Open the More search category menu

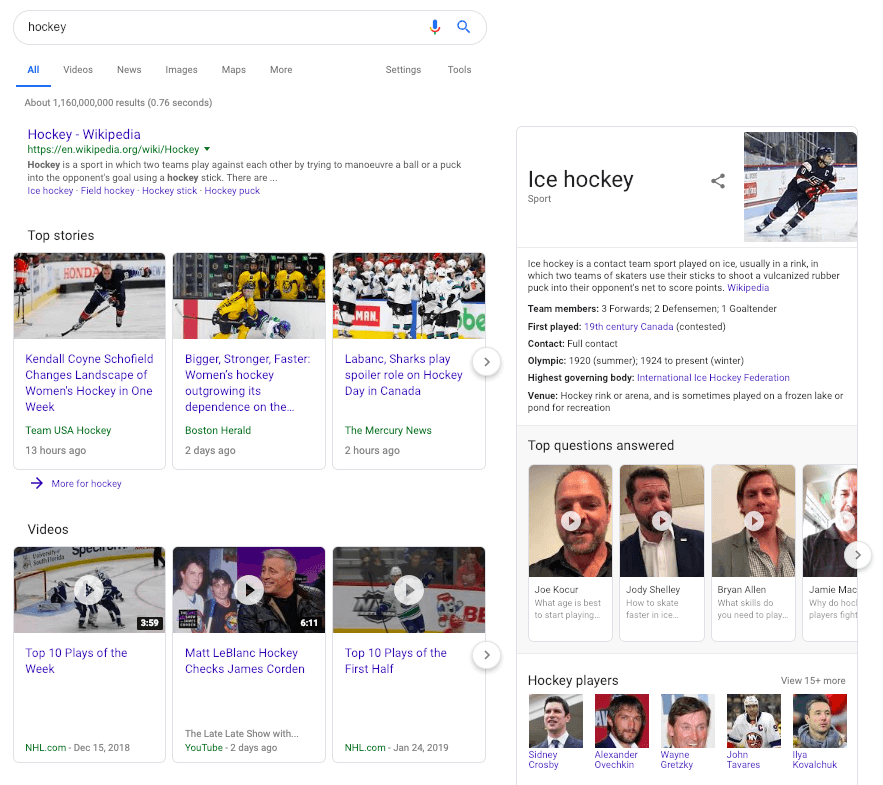[x=281, y=70]
